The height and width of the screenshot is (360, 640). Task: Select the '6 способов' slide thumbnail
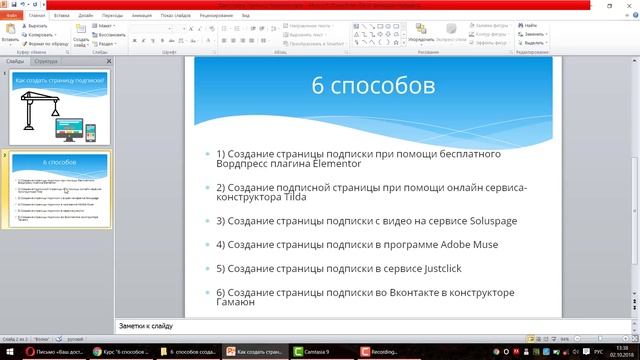[60, 189]
